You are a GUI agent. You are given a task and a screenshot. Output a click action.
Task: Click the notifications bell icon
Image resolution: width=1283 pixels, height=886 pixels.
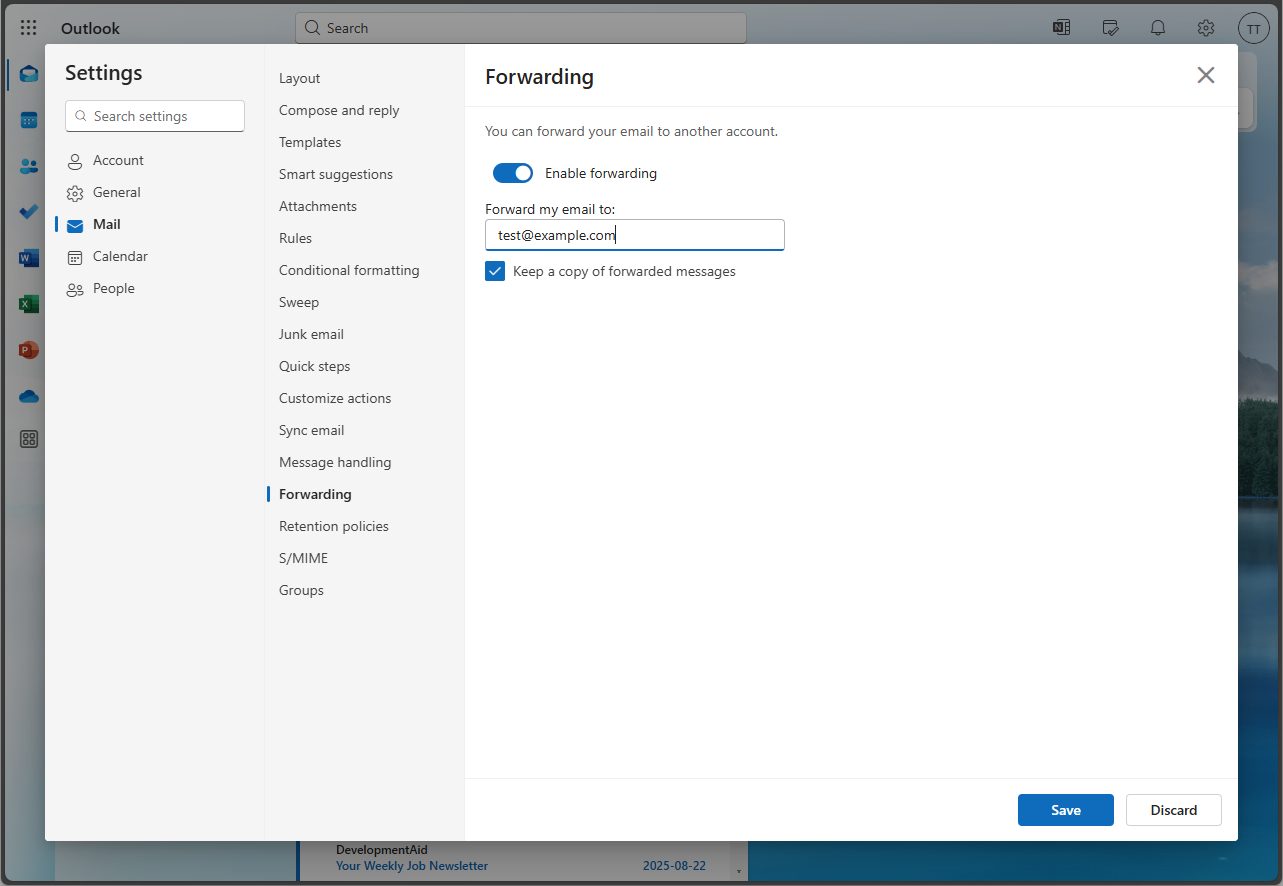point(1158,28)
